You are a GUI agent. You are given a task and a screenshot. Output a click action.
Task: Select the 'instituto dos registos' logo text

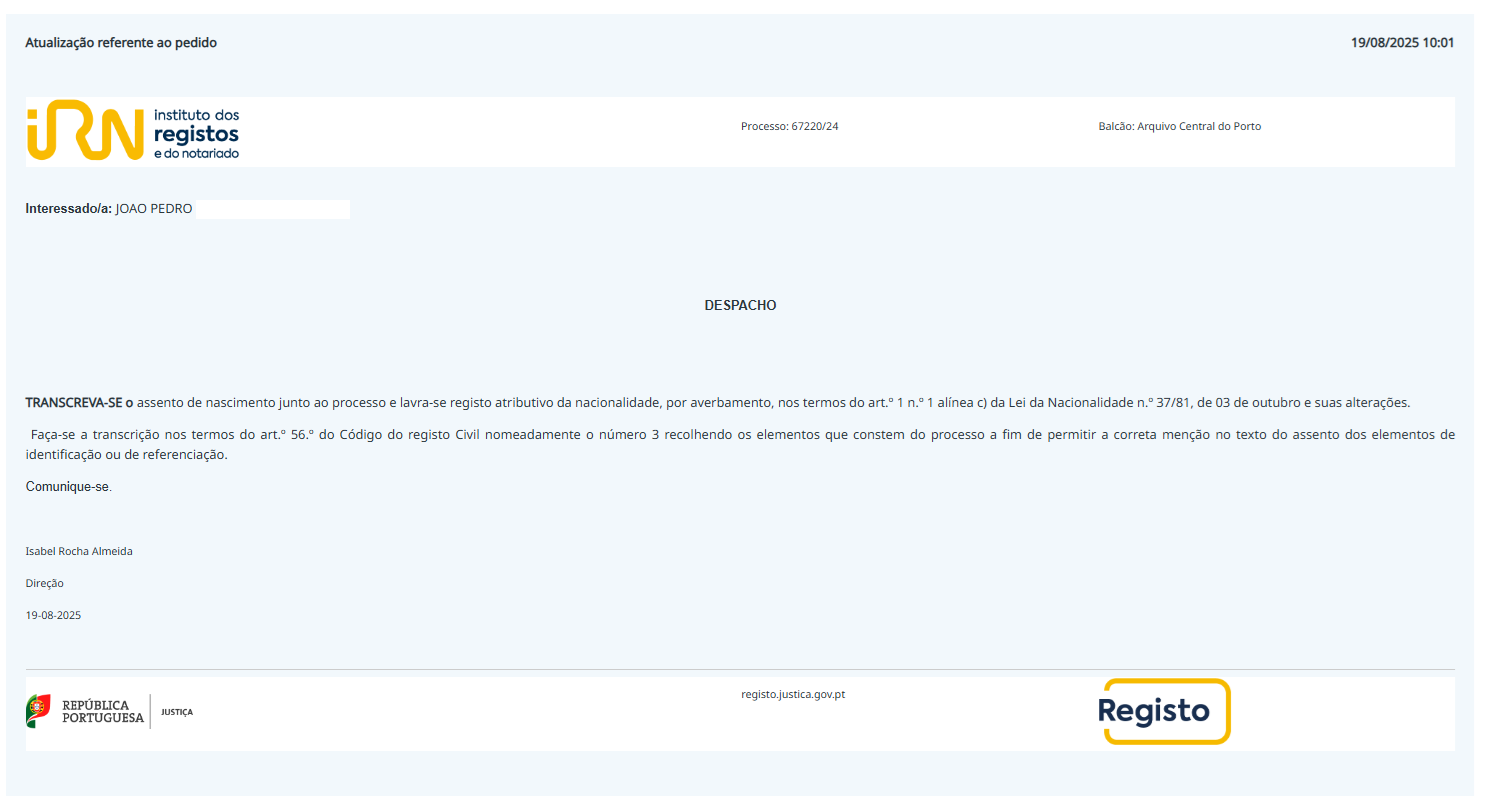[196, 133]
